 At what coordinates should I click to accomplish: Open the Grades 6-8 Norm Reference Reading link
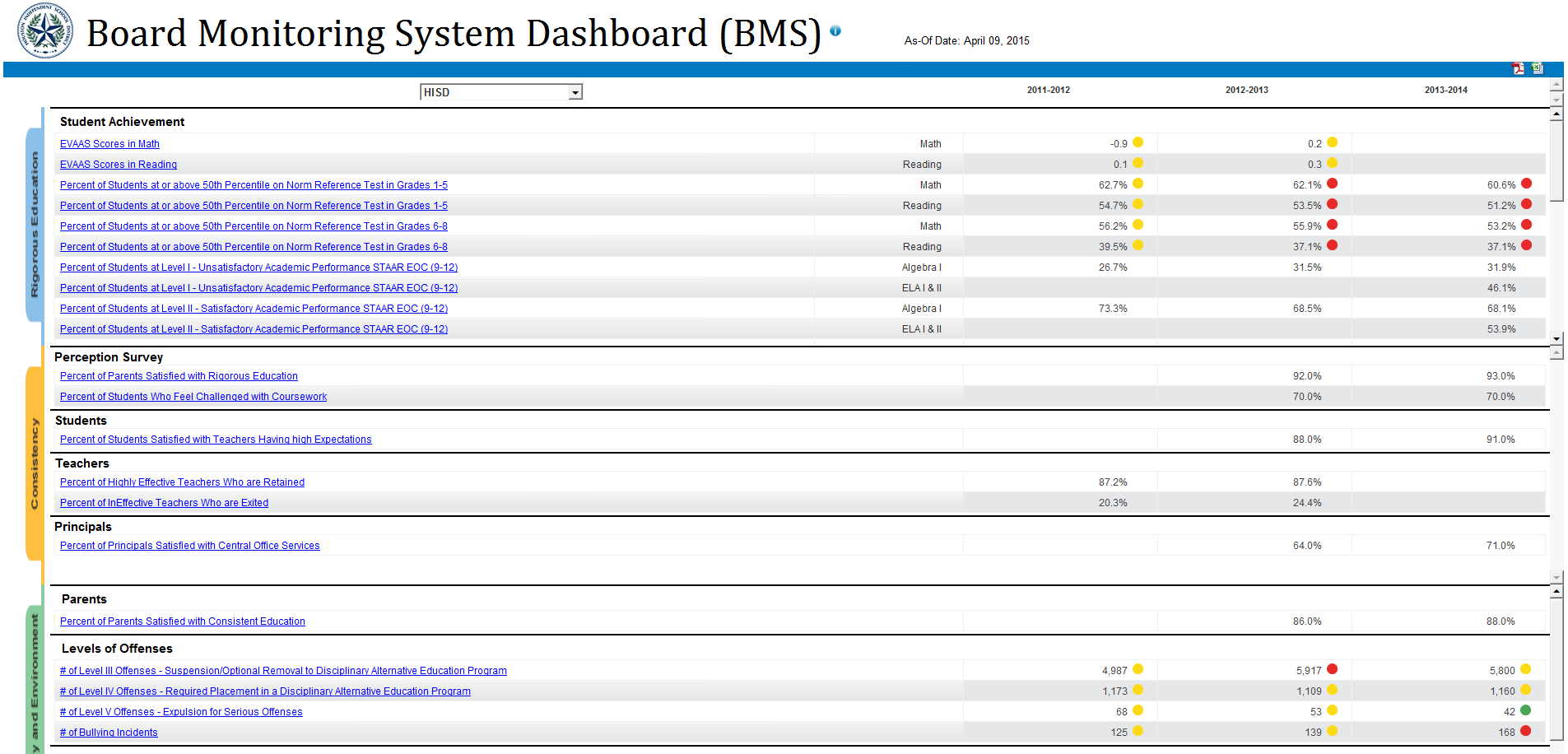254,247
